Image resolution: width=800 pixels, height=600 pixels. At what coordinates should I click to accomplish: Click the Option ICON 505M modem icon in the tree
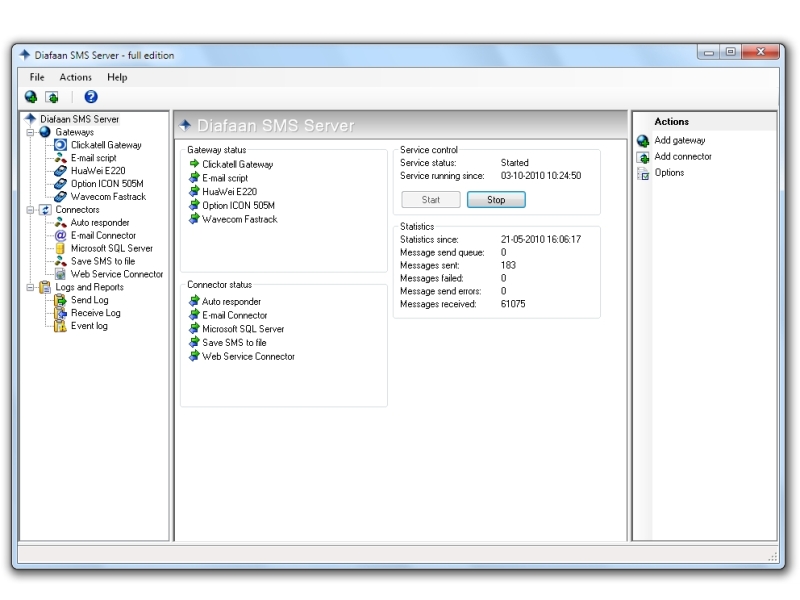point(60,184)
